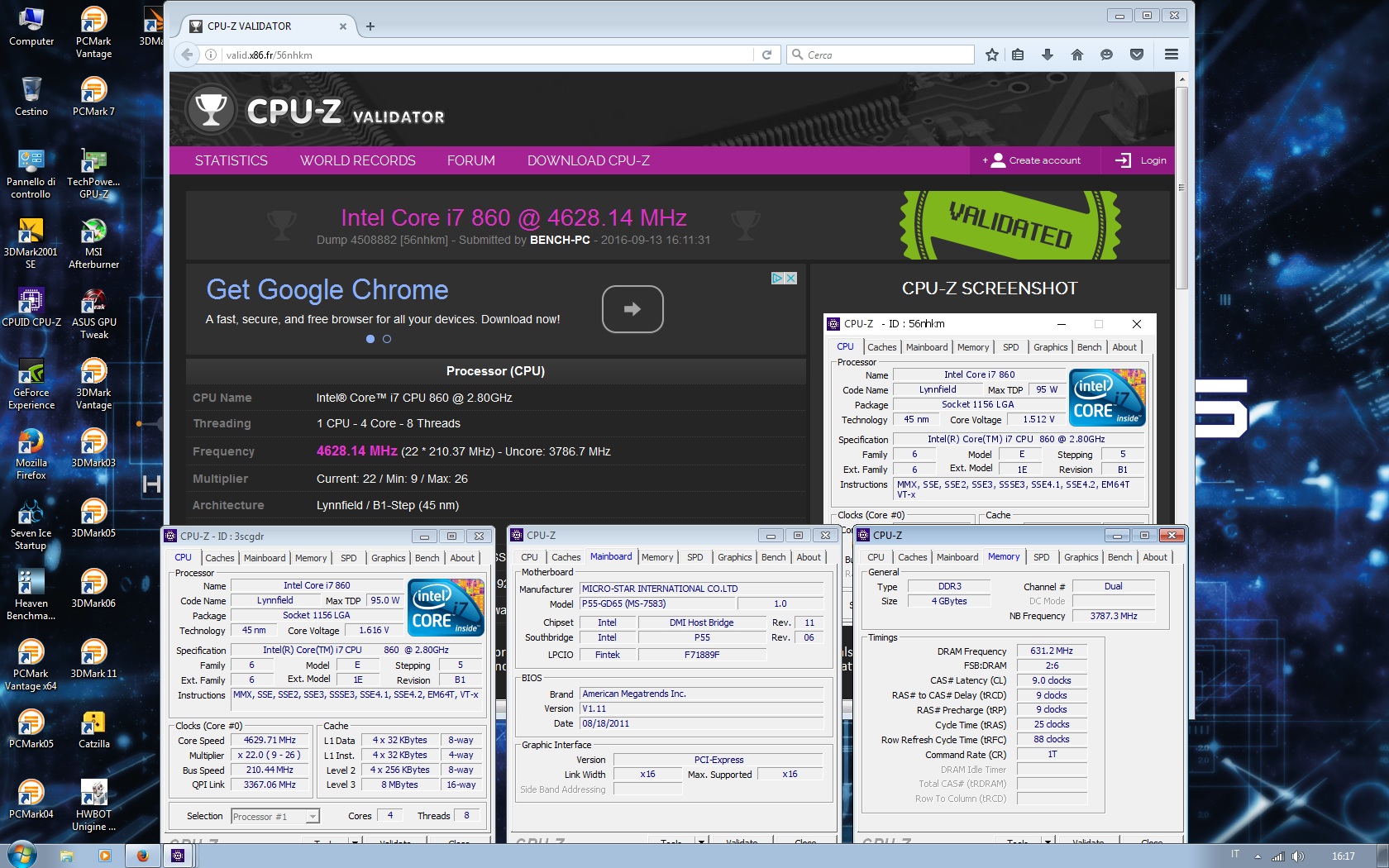
Task: Open Processor #1 selection dropdown
Action: click(x=274, y=817)
